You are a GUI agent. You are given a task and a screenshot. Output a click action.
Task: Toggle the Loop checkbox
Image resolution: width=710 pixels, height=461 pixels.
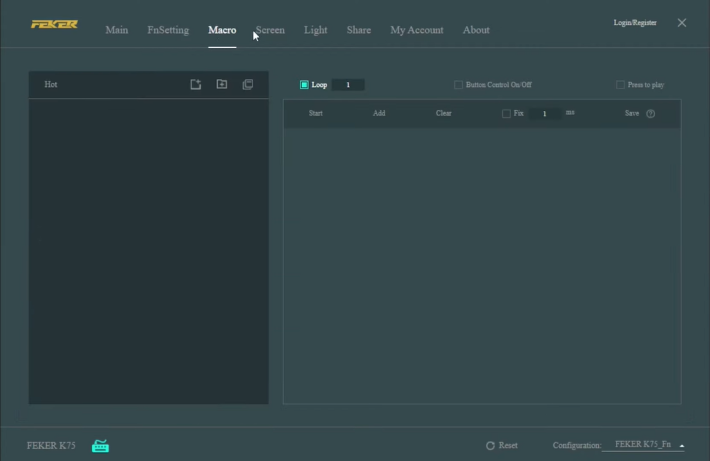304,85
